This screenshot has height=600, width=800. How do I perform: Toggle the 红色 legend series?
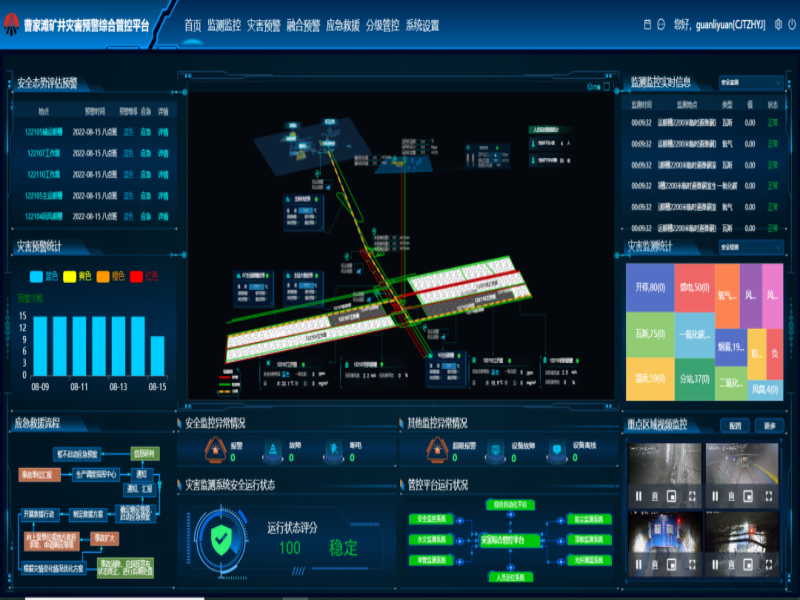[x=145, y=277]
